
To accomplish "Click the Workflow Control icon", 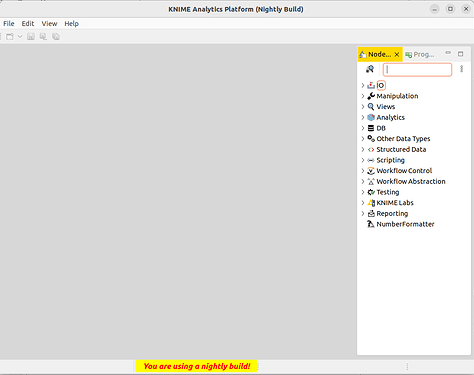I will coord(371,171).
